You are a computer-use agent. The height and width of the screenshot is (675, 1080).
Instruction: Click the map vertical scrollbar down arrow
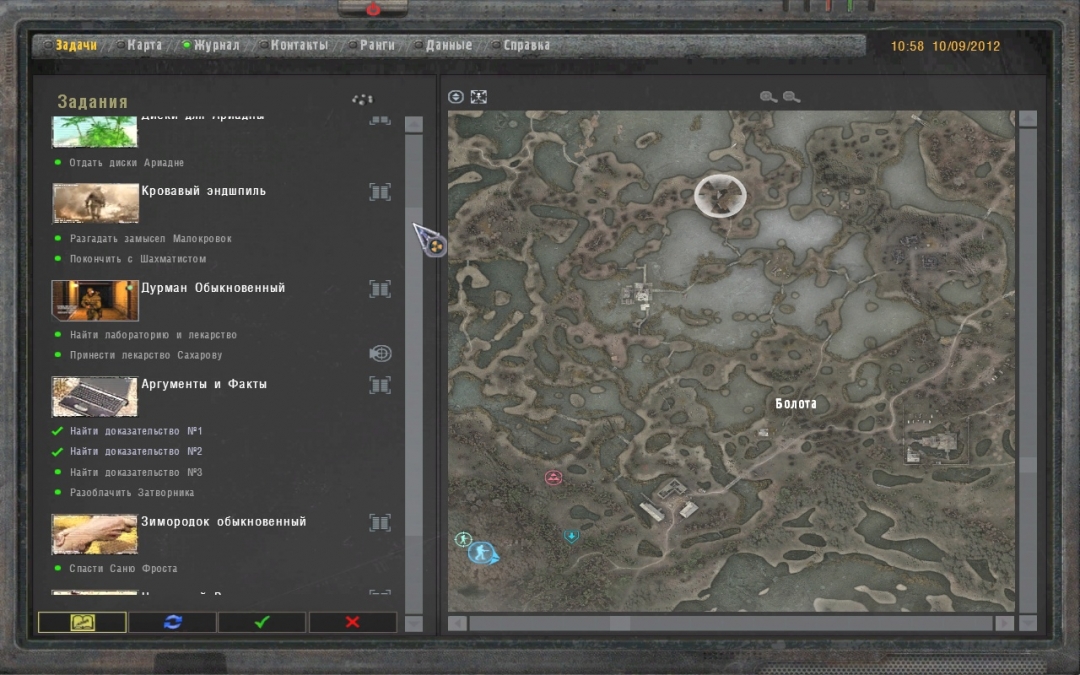pos(1028,623)
